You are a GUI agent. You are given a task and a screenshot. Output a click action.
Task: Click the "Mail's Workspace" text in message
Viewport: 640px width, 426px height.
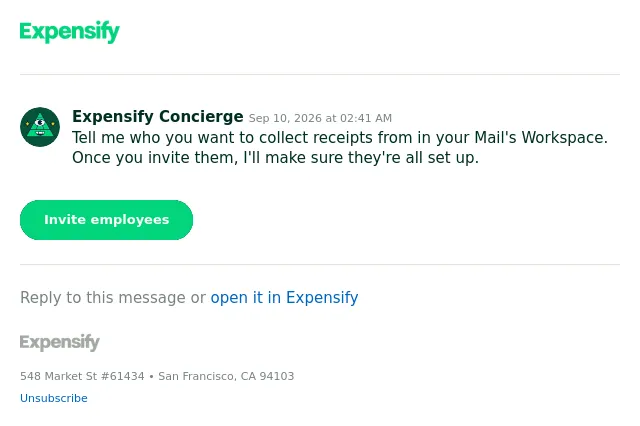point(541,138)
